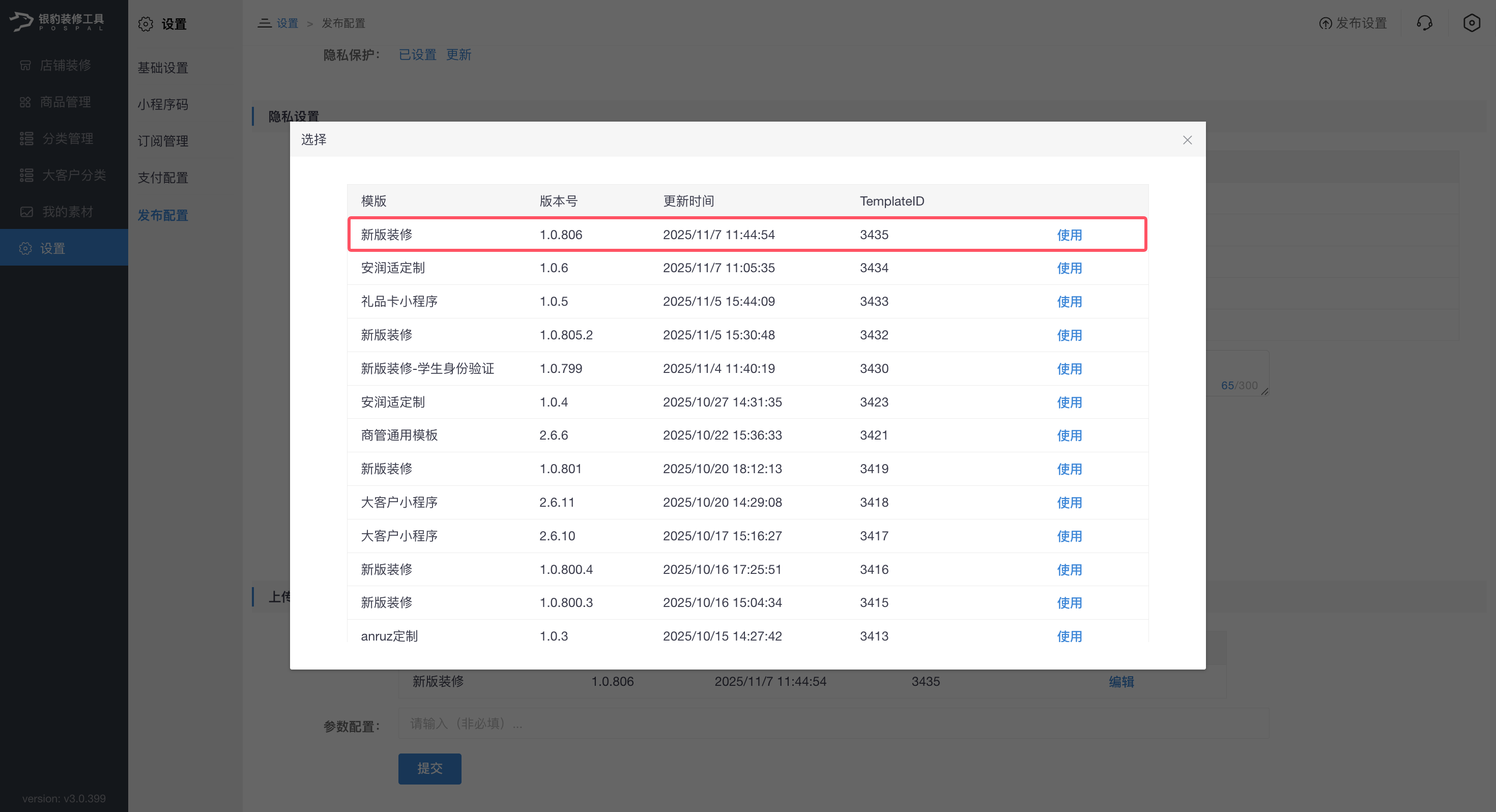The height and width of the screenshot is (812, 1496).
Task: Click the headset customer service icon
Action: tap(1424, 23)
